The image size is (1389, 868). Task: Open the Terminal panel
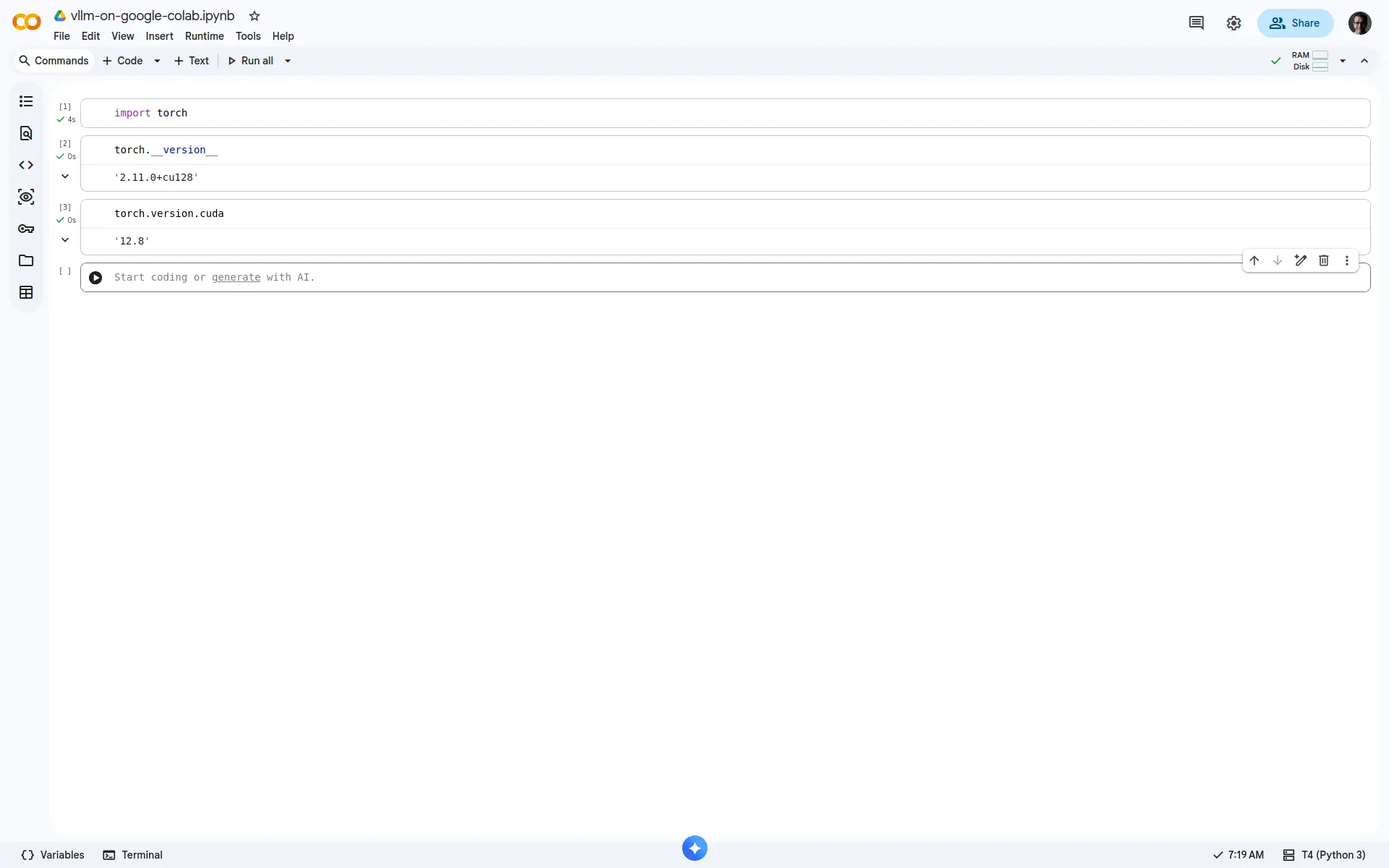pyautogui.click(x=133, y=855)
